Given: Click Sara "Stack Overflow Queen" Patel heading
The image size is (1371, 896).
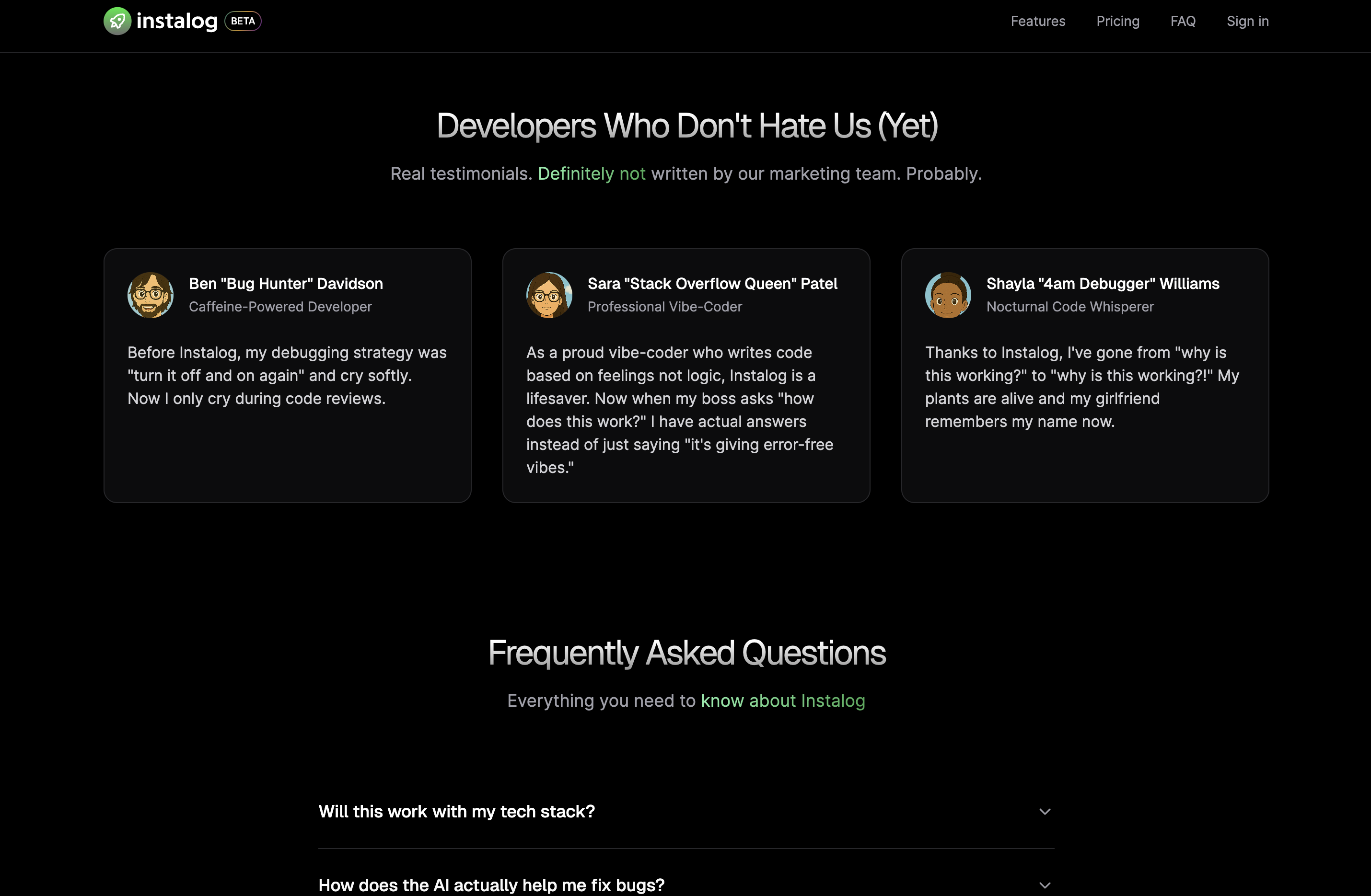Looking at the screenshot, I should (712, 284).
